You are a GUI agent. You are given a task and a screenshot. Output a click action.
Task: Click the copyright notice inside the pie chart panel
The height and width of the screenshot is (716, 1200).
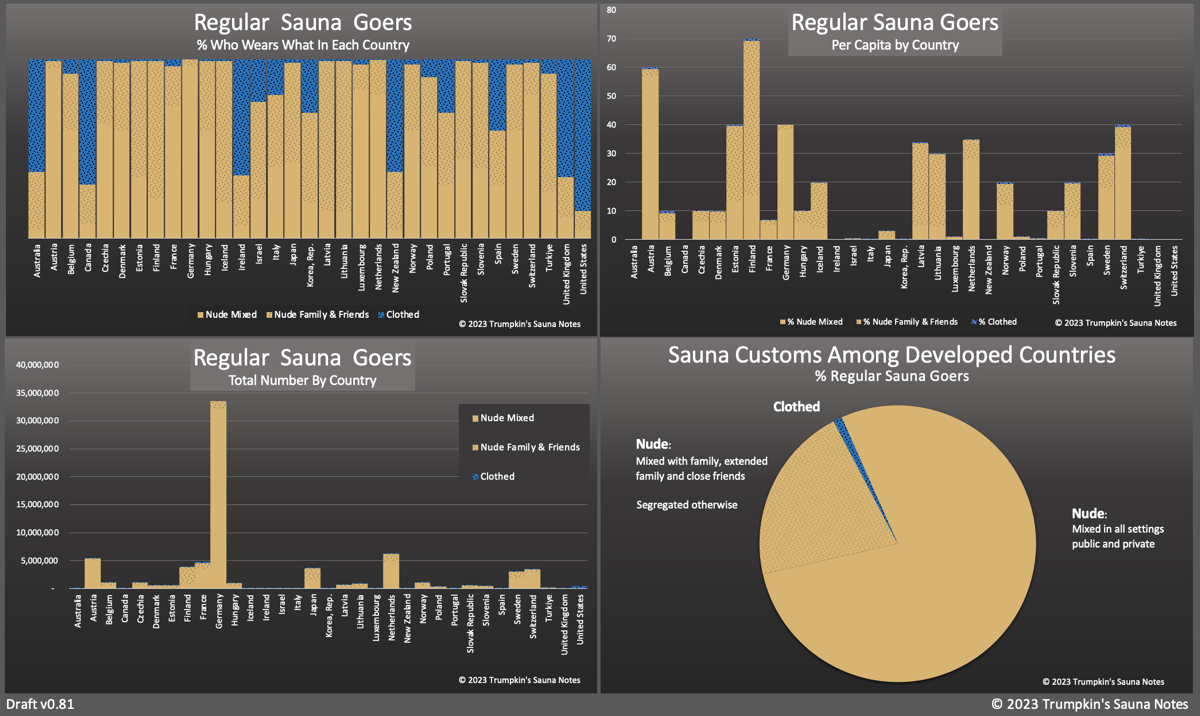click(1103, 681)
